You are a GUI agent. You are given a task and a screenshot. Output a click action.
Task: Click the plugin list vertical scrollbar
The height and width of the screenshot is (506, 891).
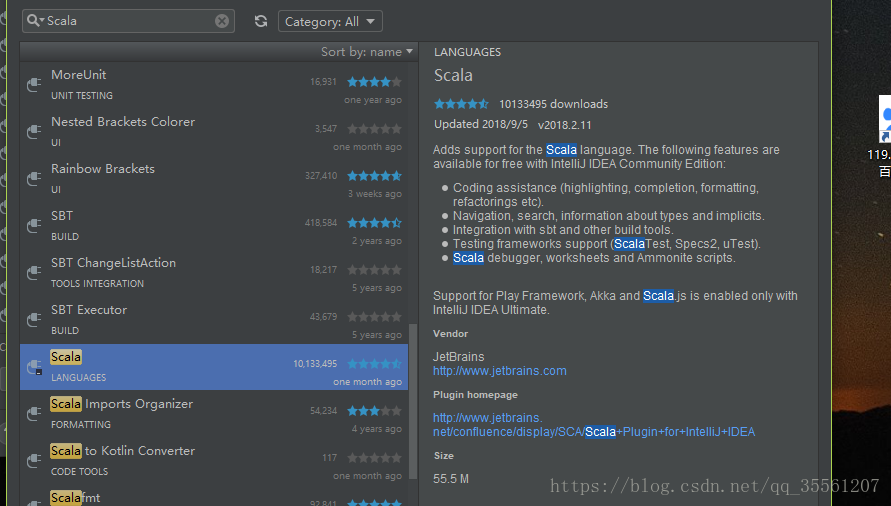click(413, 401)
